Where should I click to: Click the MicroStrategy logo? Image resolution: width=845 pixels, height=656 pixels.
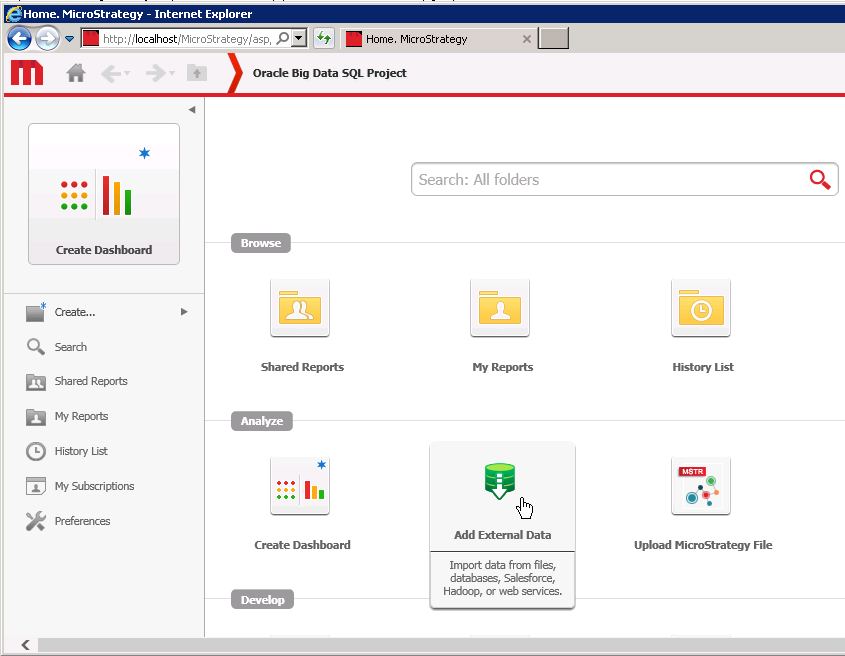coord(28,72)
